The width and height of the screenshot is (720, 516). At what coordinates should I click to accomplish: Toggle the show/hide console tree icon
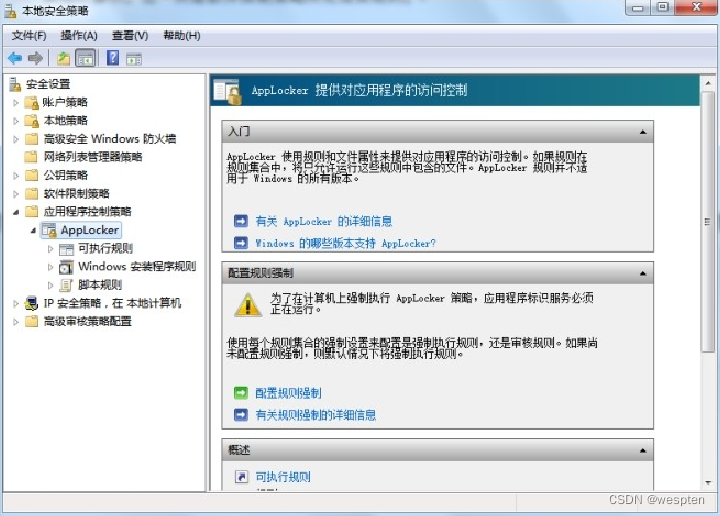pos(86,58)
